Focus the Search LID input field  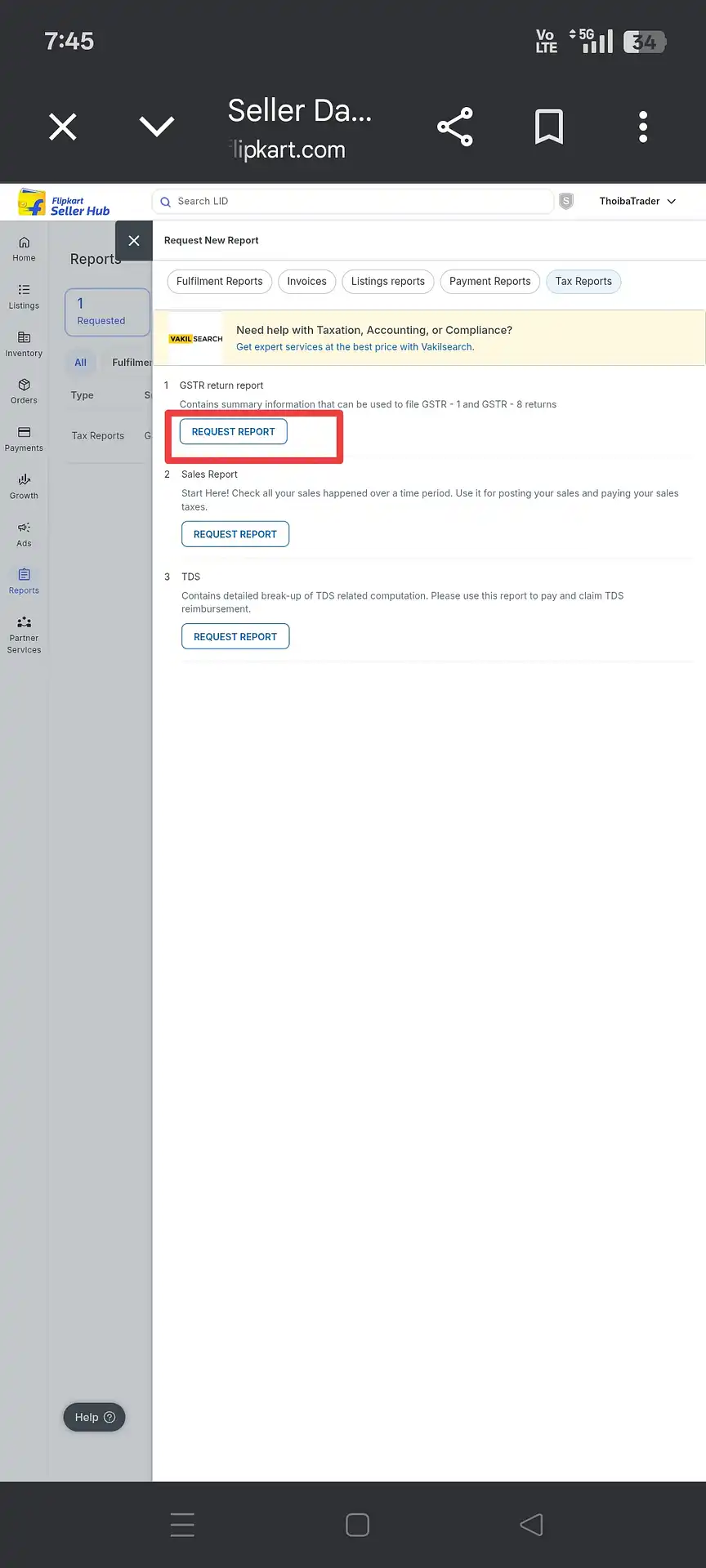click(x=353, y=201)
